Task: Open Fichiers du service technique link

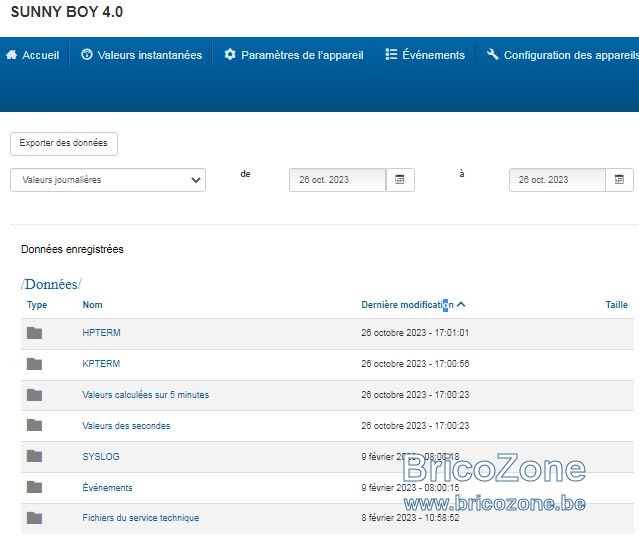Action: click(141, 518)
